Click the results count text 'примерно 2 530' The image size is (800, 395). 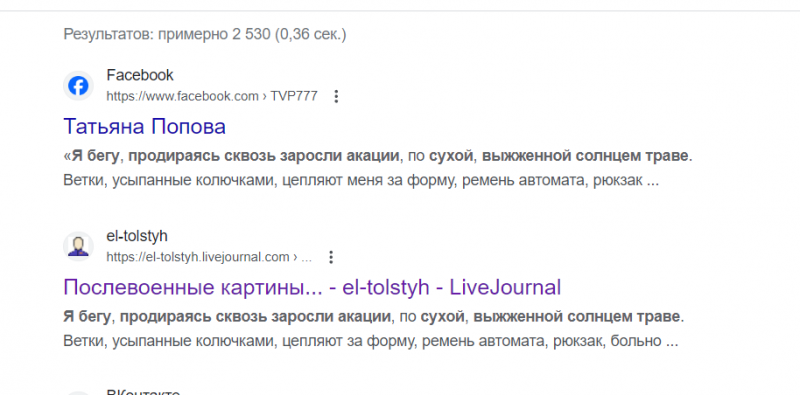[x=214, y=35]
